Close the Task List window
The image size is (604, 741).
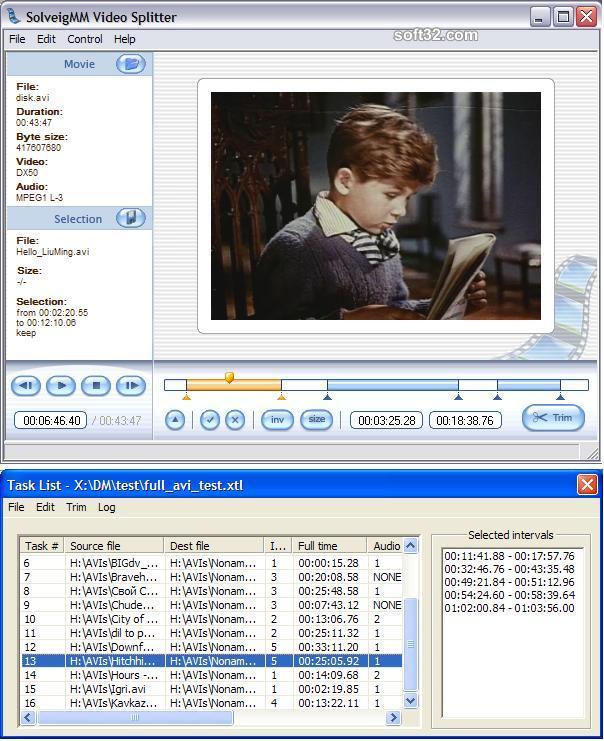[x=587, y=485]
